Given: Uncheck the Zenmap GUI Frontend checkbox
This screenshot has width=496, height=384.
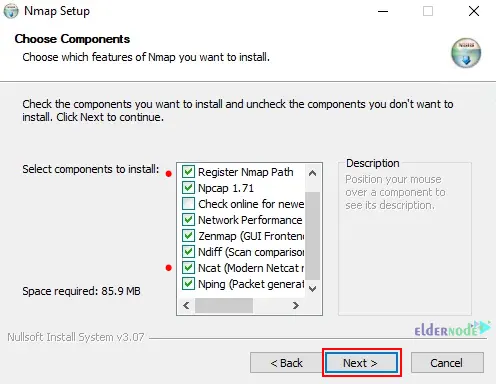Looking at the screenshot, I should click(188, 236).
